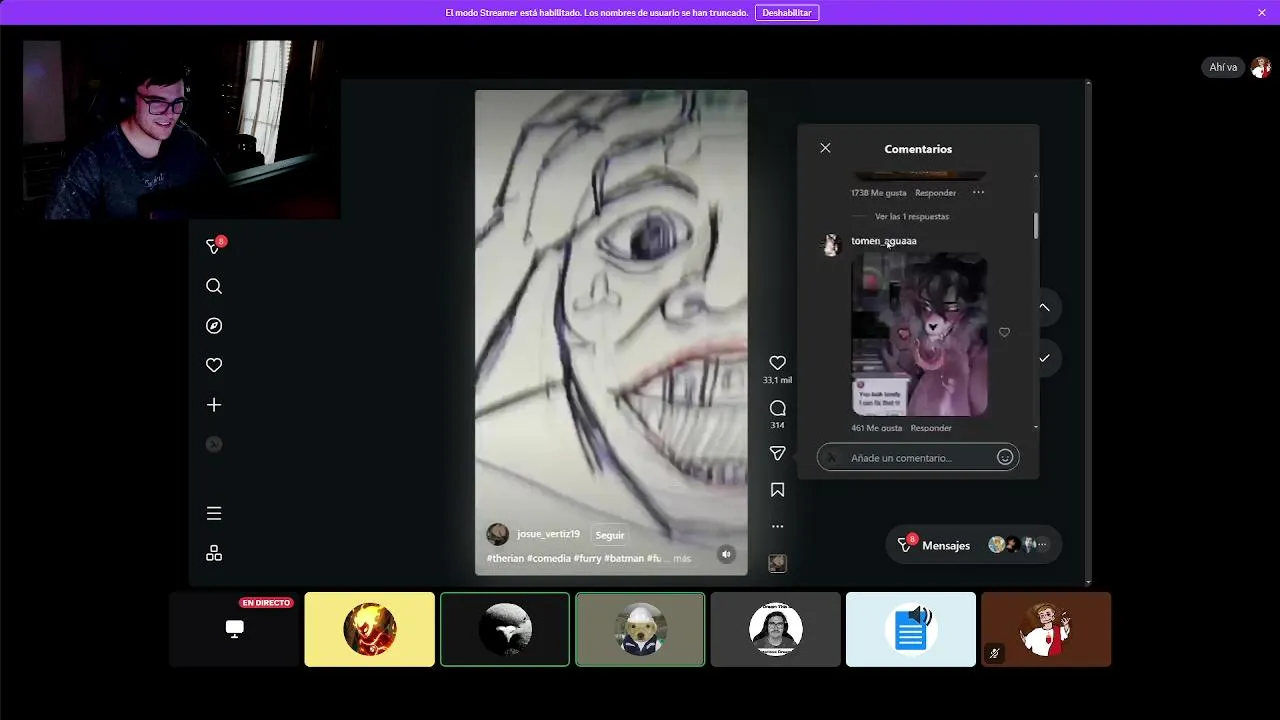The image size is (1280, 720).
Task: Open josue_vertiz19 profile link
Action: (x=548, y=534)
